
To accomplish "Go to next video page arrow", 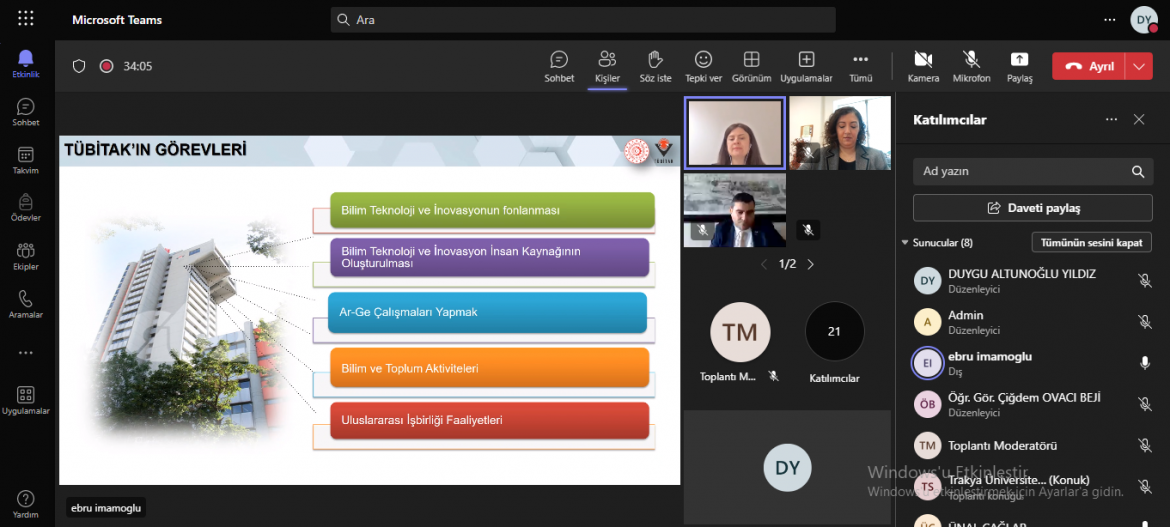I will pos(810,264).
